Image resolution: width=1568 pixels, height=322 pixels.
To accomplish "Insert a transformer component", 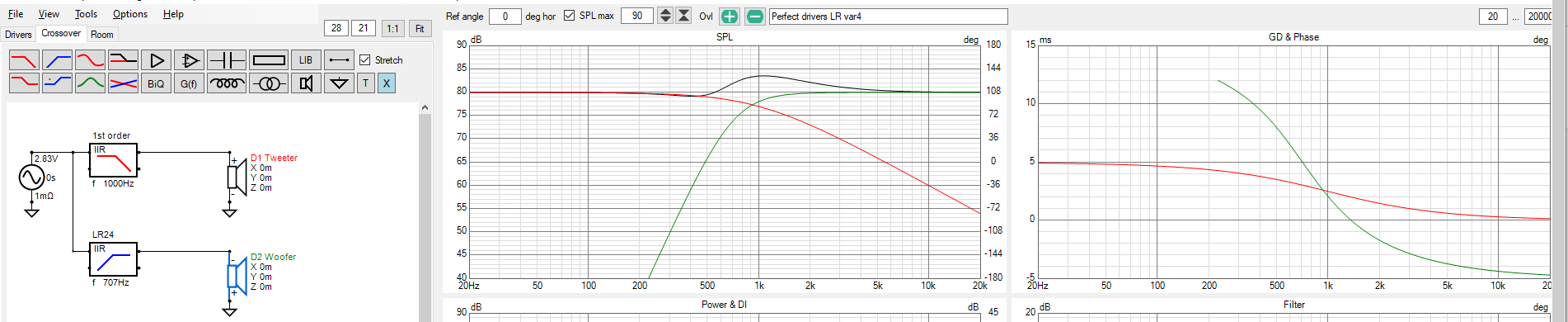I will 269,83.
